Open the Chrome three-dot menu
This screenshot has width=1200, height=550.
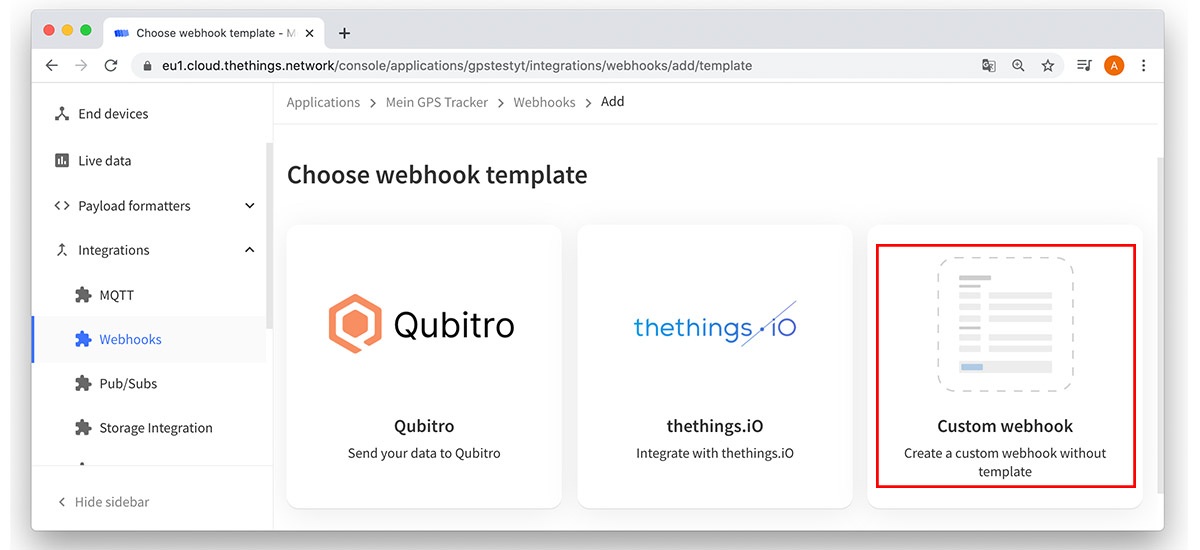1144,66
